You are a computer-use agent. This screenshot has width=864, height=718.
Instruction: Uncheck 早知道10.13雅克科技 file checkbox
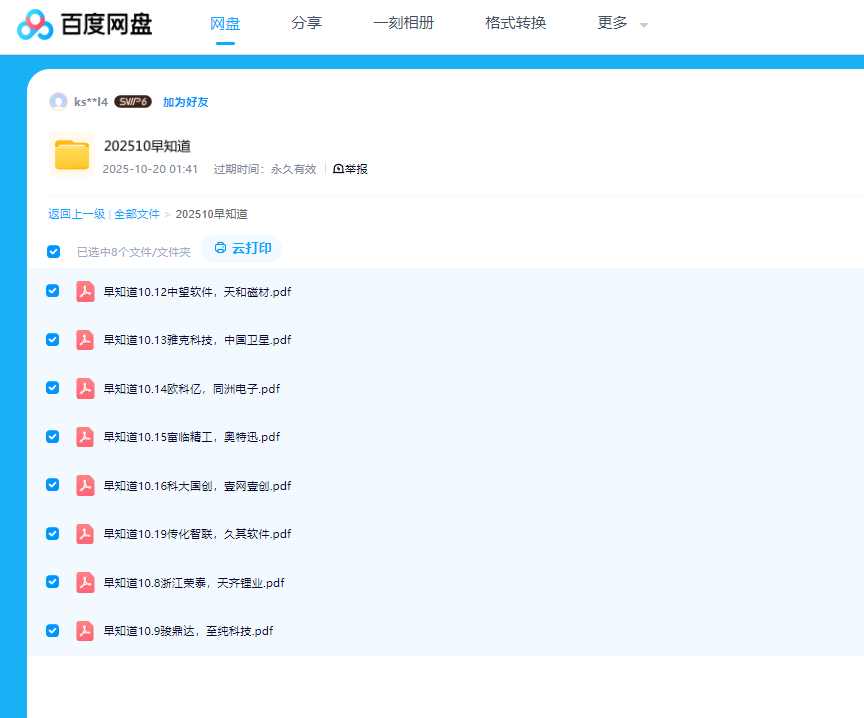[x=53, y=339]
